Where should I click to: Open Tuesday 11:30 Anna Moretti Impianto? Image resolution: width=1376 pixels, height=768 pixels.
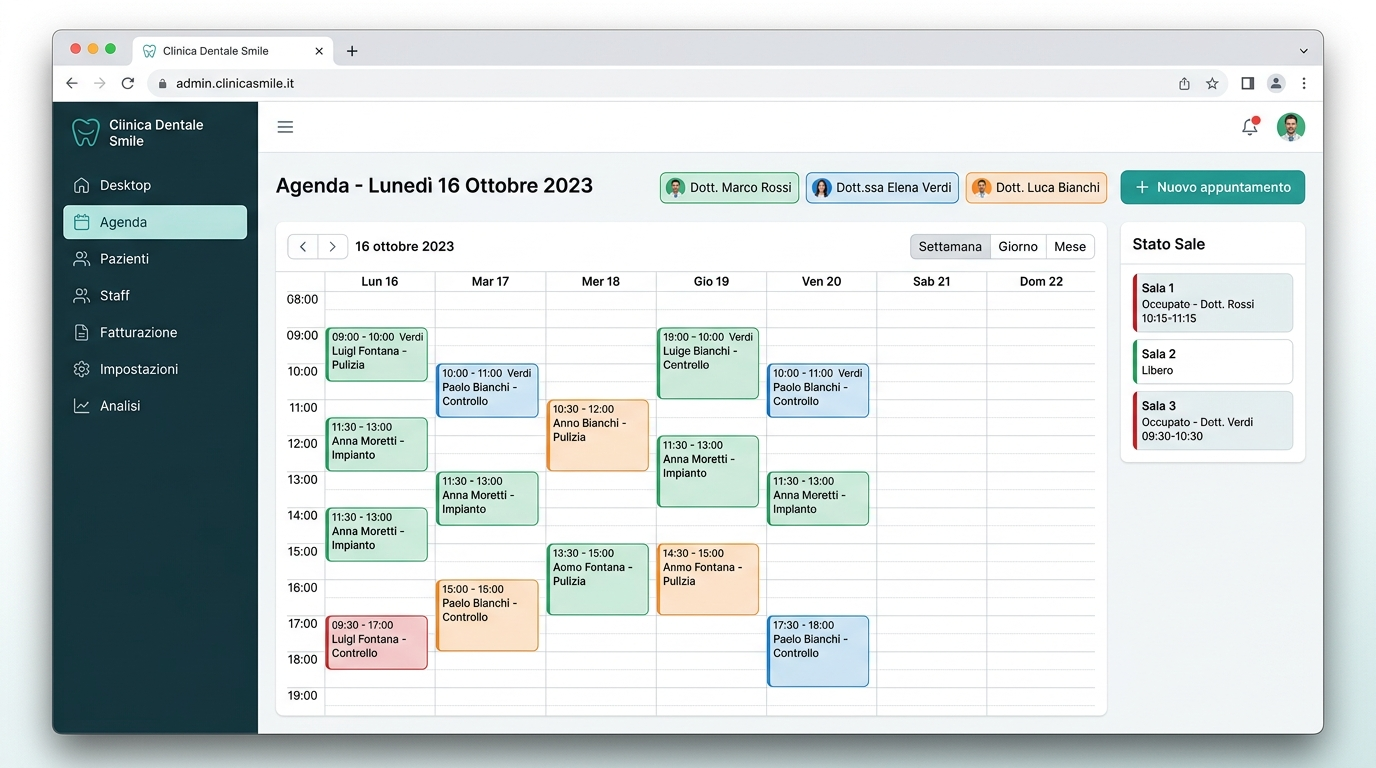coord(487,498)
